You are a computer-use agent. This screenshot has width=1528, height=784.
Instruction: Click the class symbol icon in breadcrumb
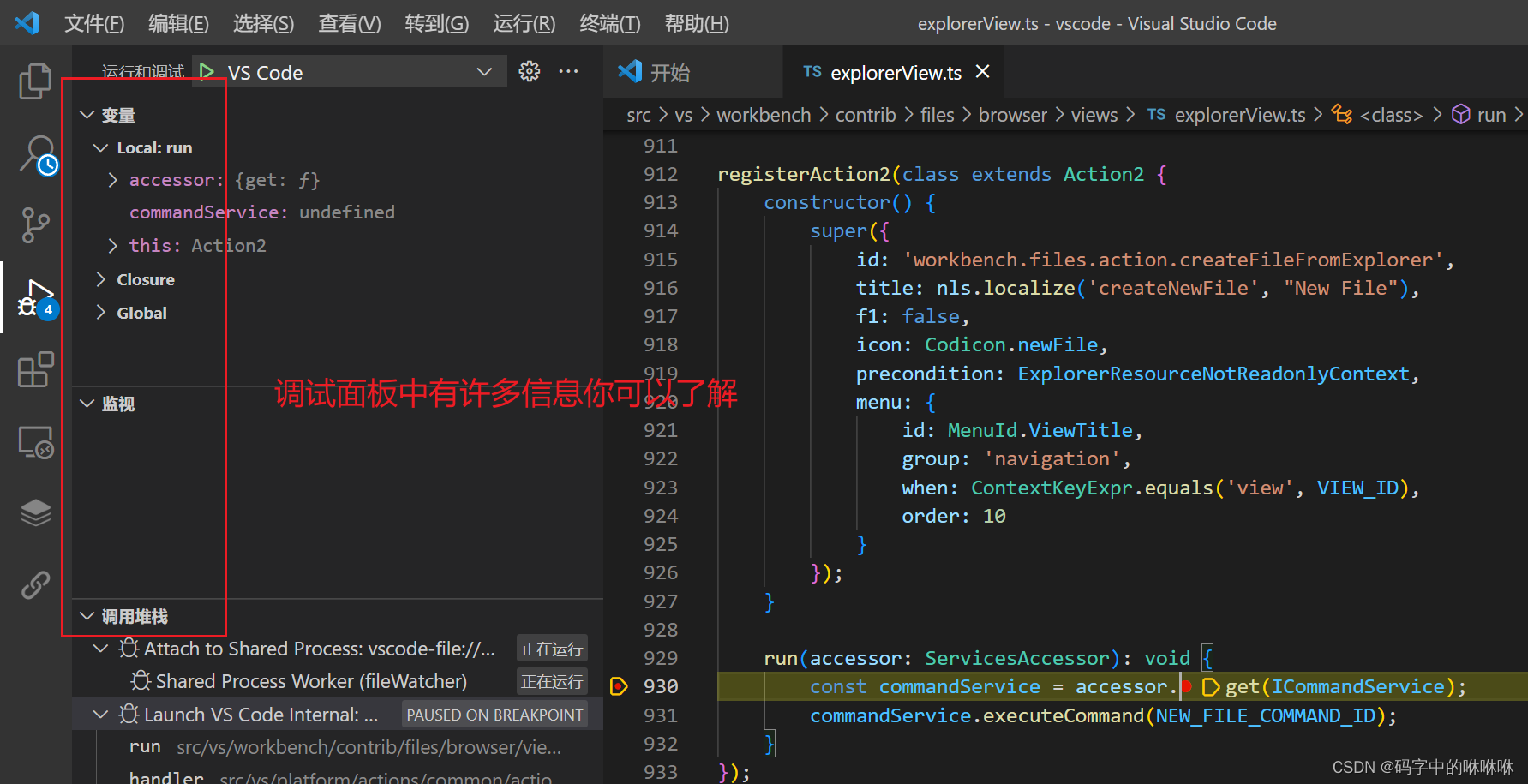click(1342, 114)
